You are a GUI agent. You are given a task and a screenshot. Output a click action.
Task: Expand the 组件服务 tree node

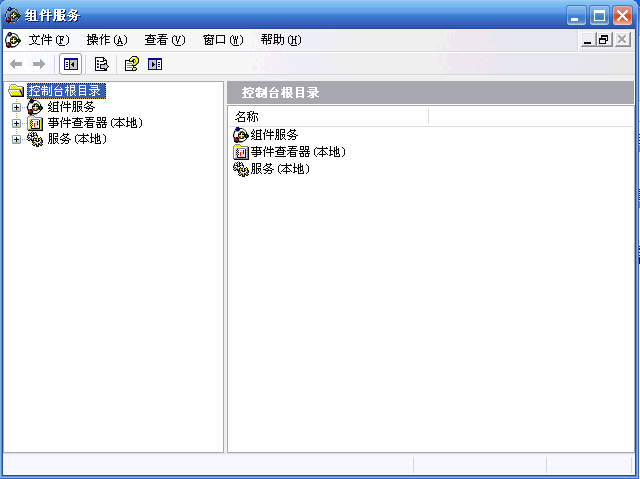pos(16,107)
